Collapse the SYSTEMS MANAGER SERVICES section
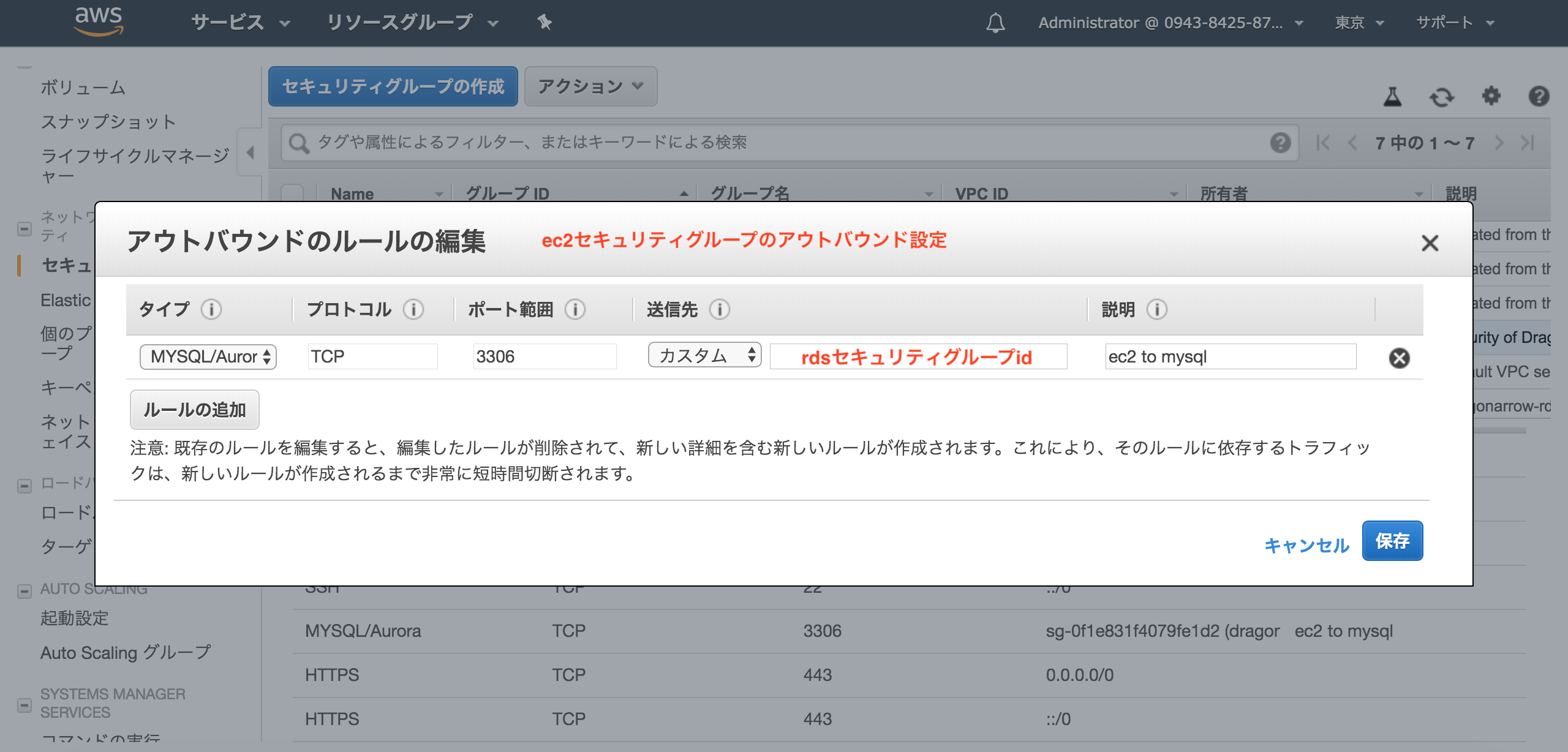 pos(24,704)
